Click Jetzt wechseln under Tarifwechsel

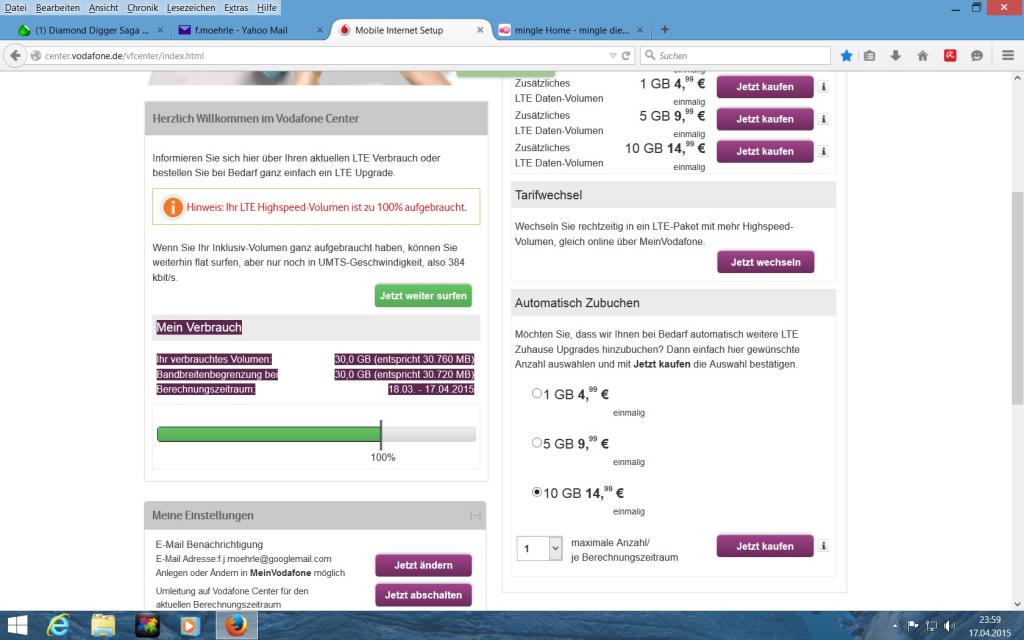(765, 262)
